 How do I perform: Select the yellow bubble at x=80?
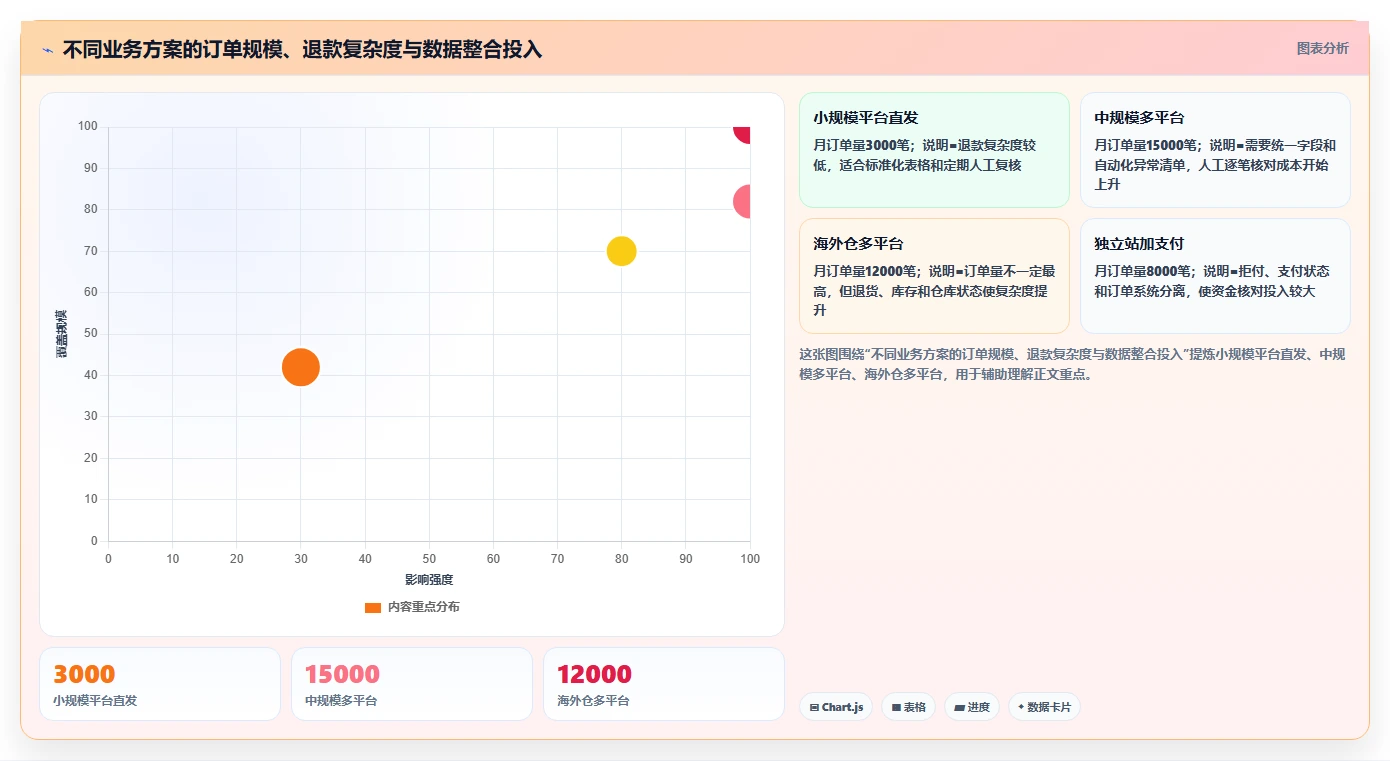622,251
